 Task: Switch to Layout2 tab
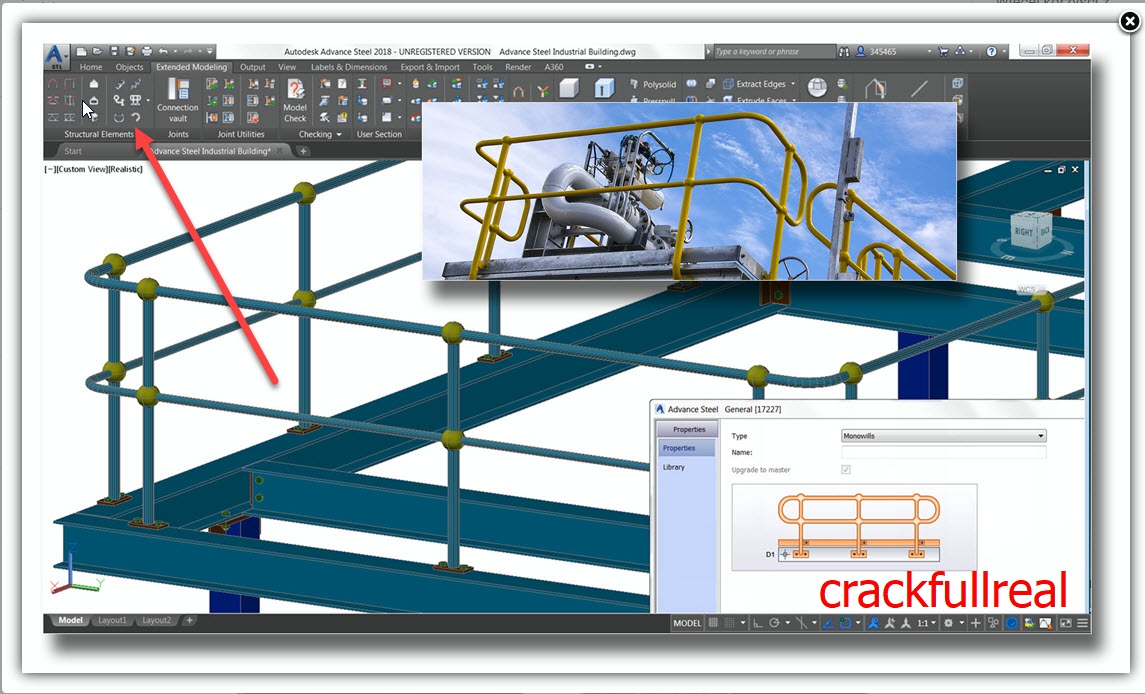click(156, 620)
